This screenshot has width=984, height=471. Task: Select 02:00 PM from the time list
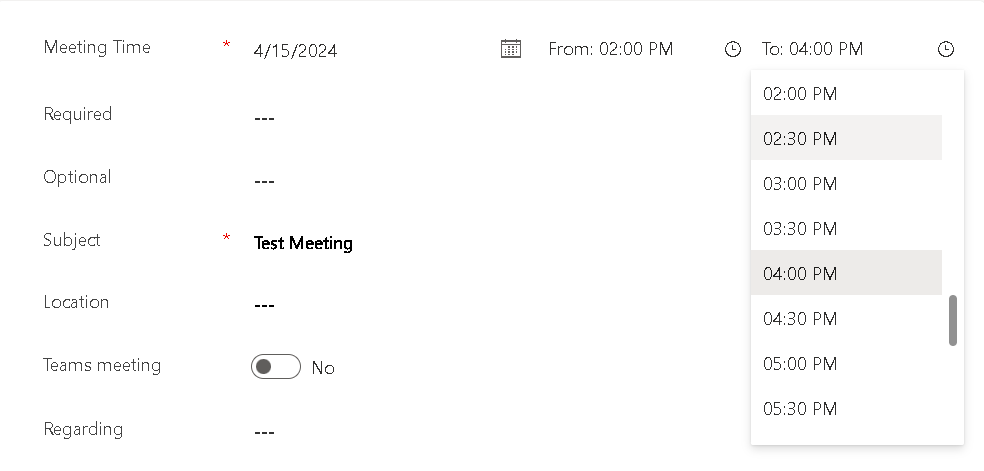click(846, 93)
